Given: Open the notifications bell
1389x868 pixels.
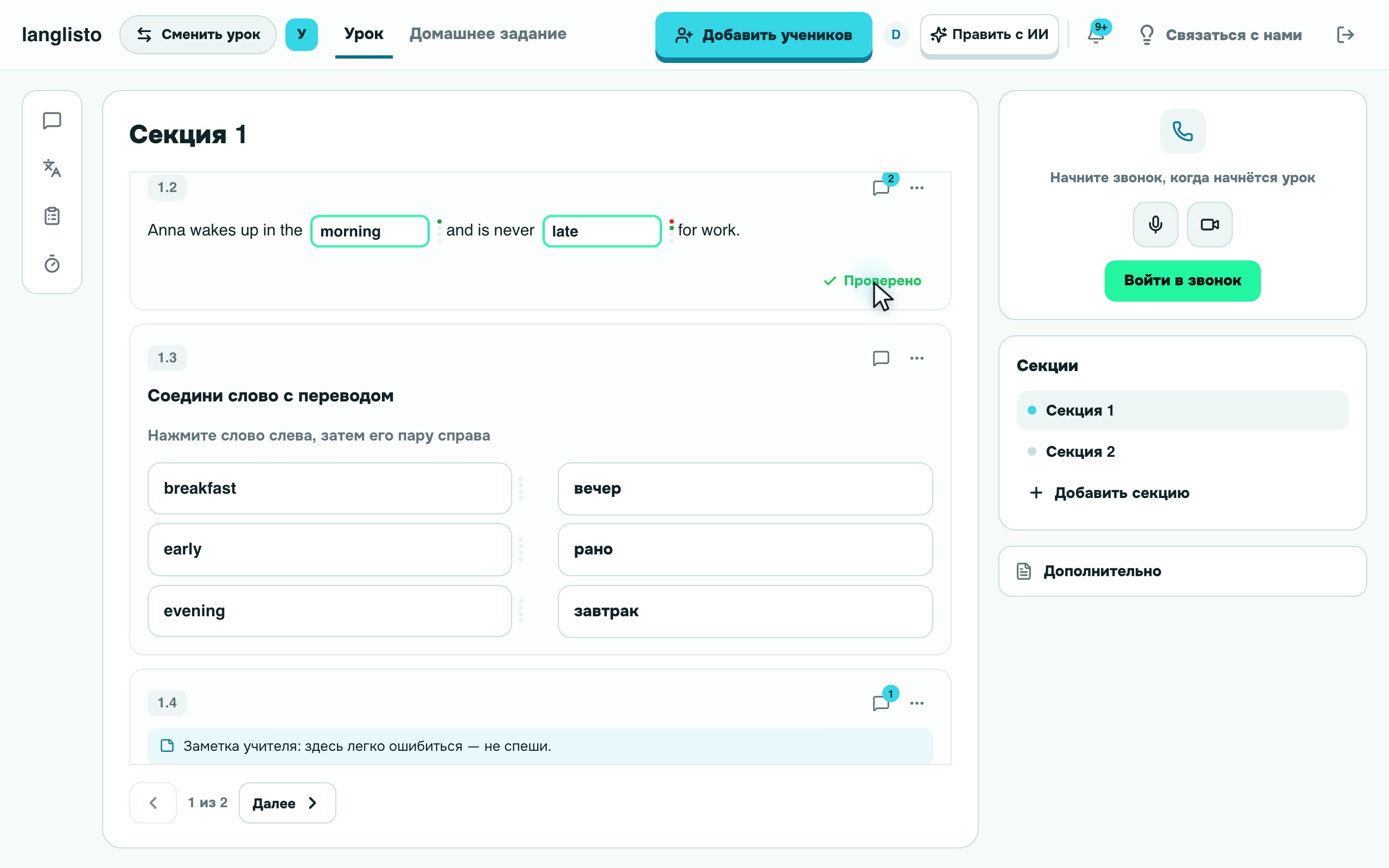Looking at the screenshot, I should pyautogui.click(x=1096, y=35).
